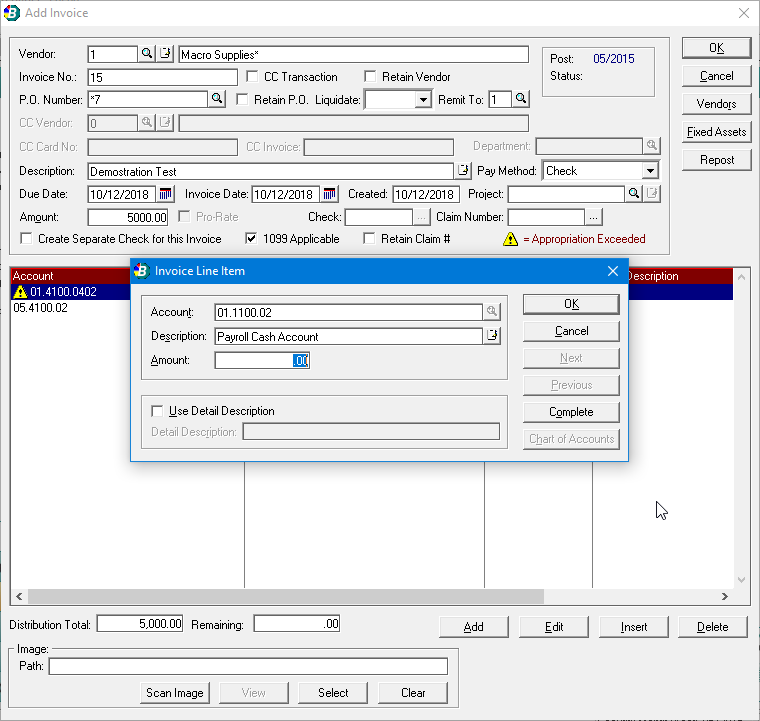
Task: Click Claim Number ellipsis browse button
Action: point(594,217)
